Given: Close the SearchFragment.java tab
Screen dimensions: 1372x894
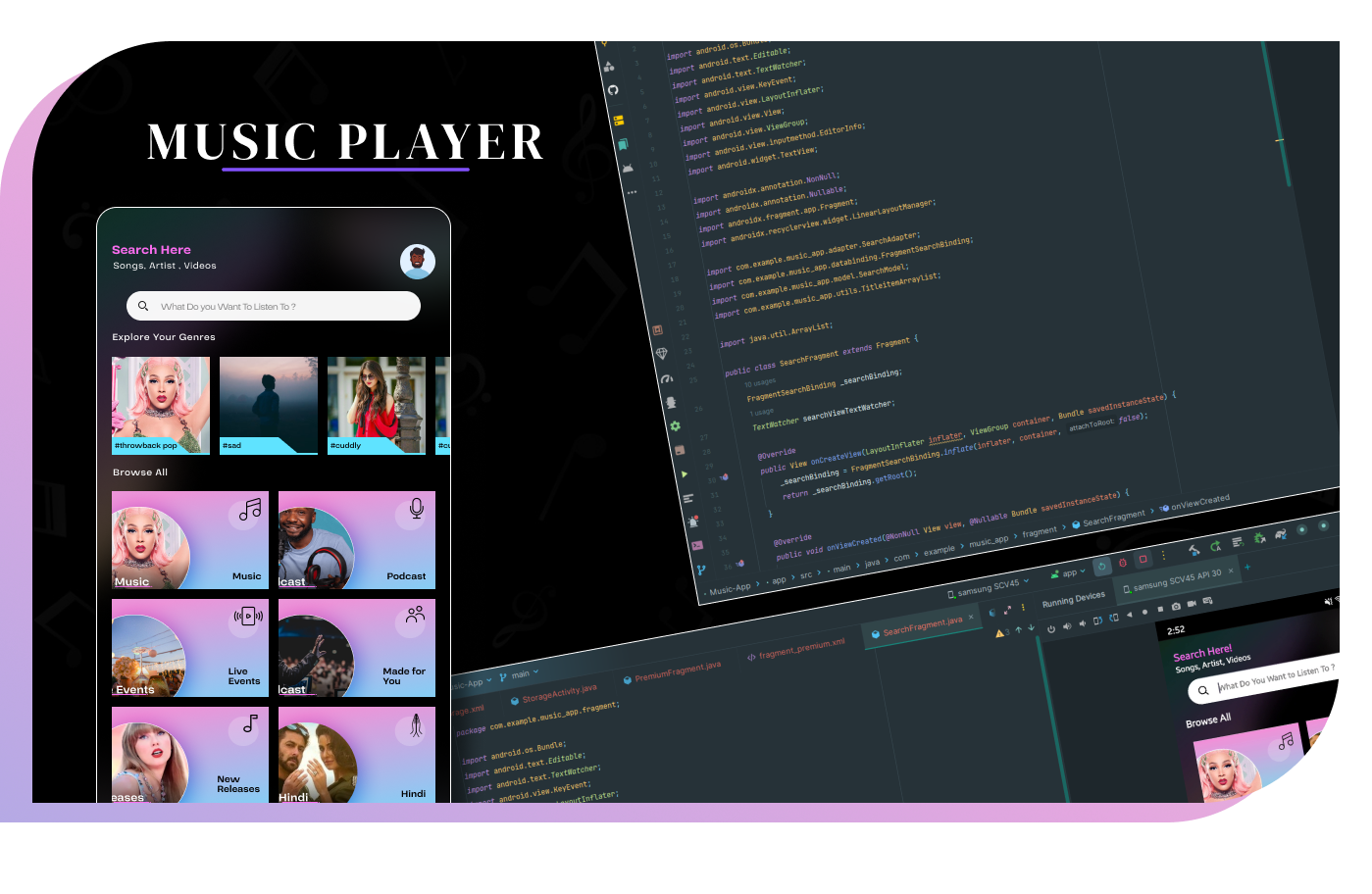Looking at the screenshot, I should pos(971,617).
